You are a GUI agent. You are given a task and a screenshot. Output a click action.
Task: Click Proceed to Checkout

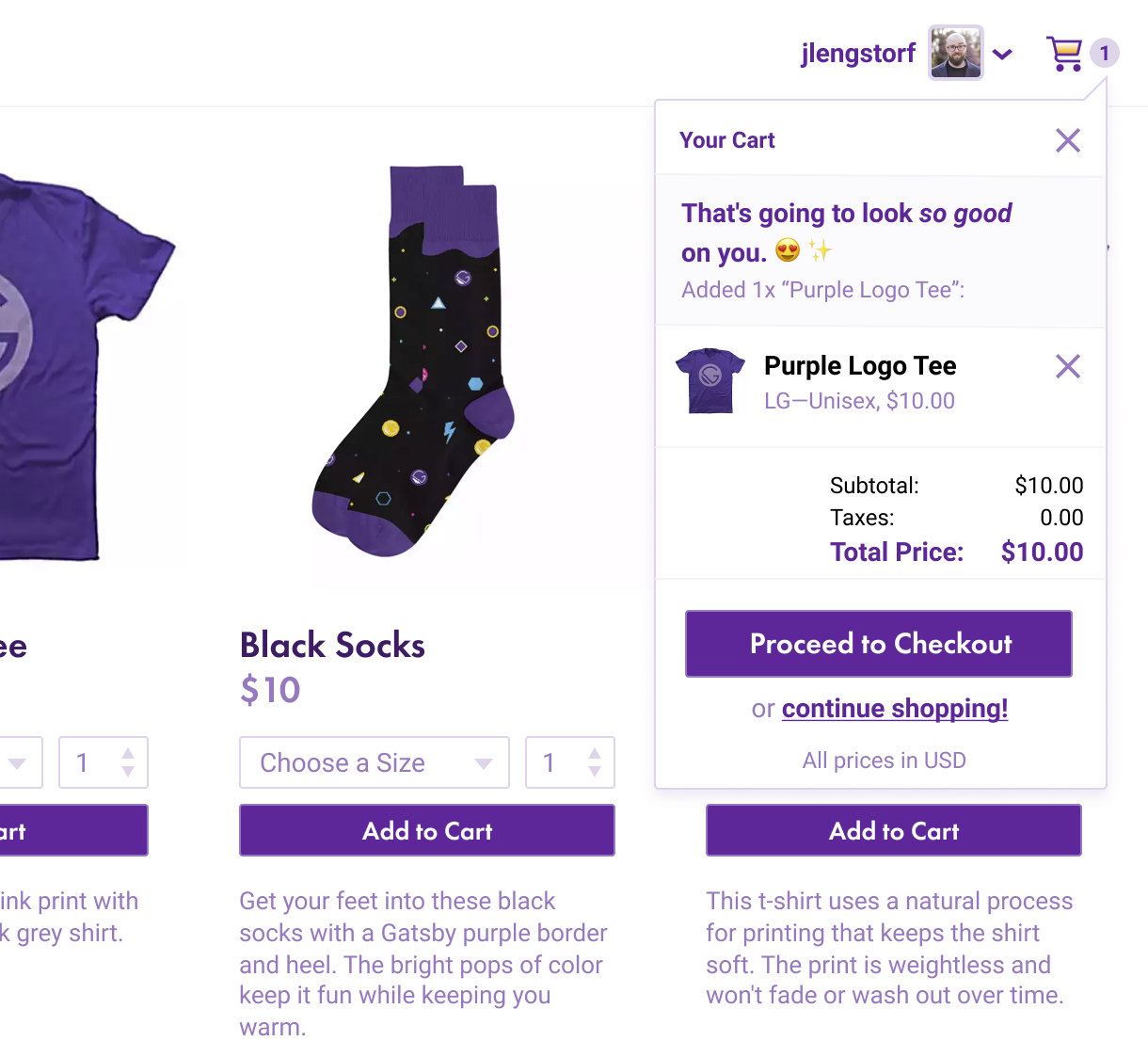point(878,644)
